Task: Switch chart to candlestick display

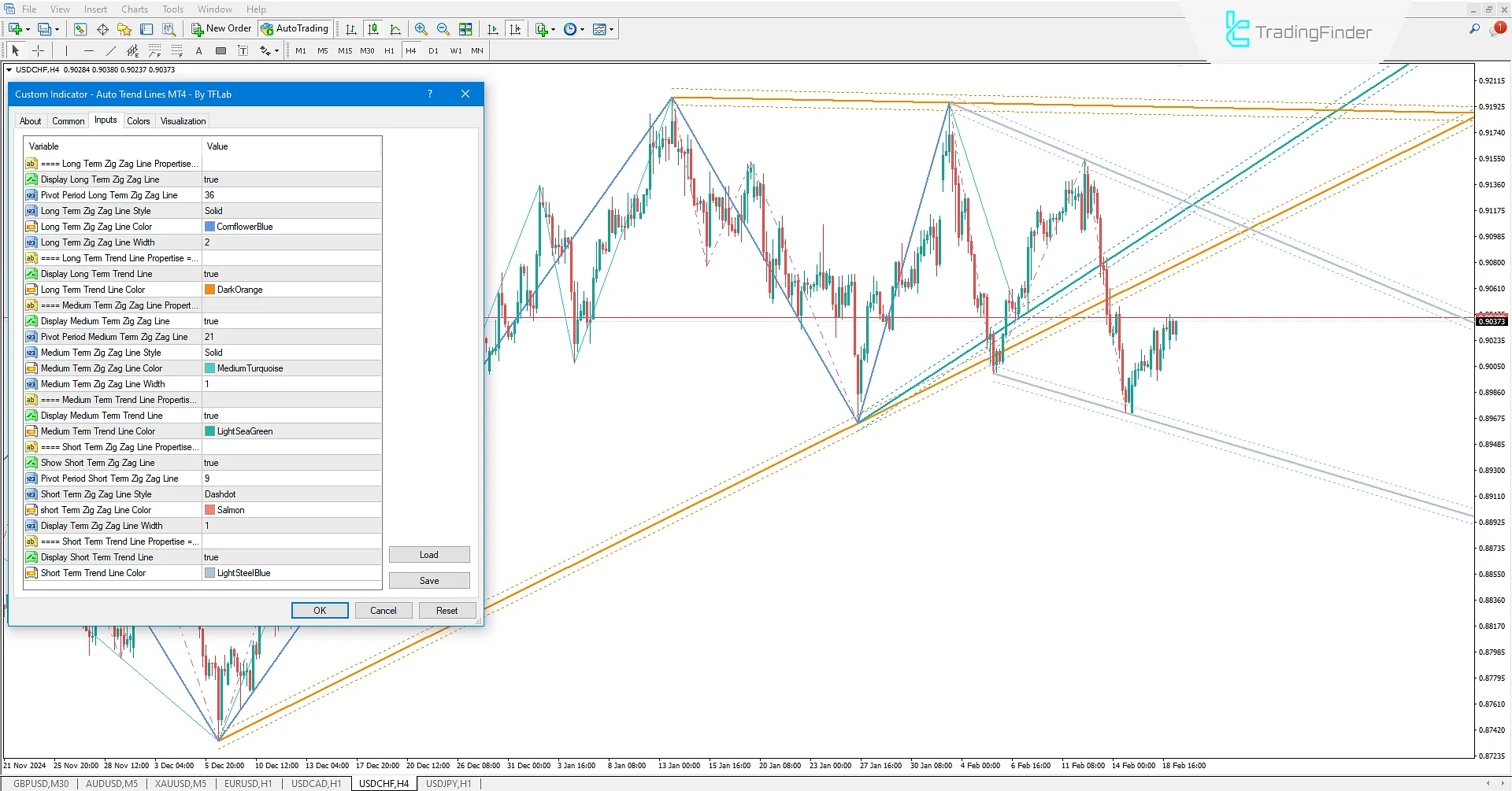Action: tap(373, 29)
